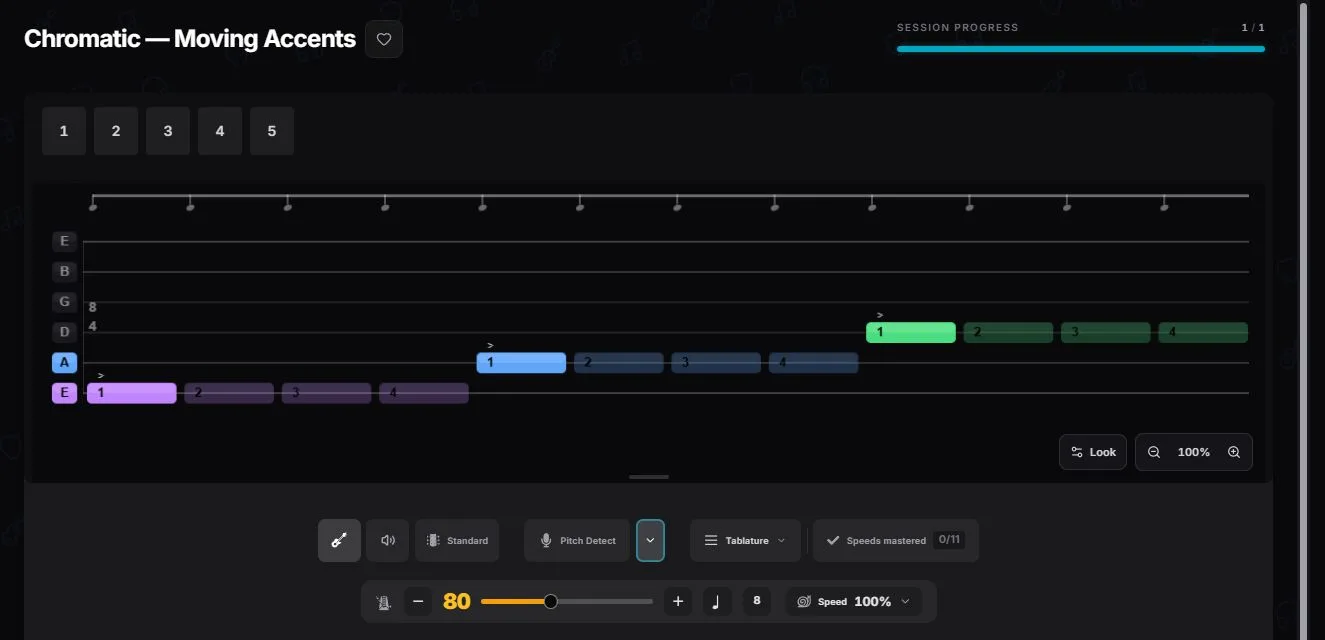Viewport: 1325px width, 640px height.
Task: Click the tempo slider handle
Action: click(x=550, y=601)
